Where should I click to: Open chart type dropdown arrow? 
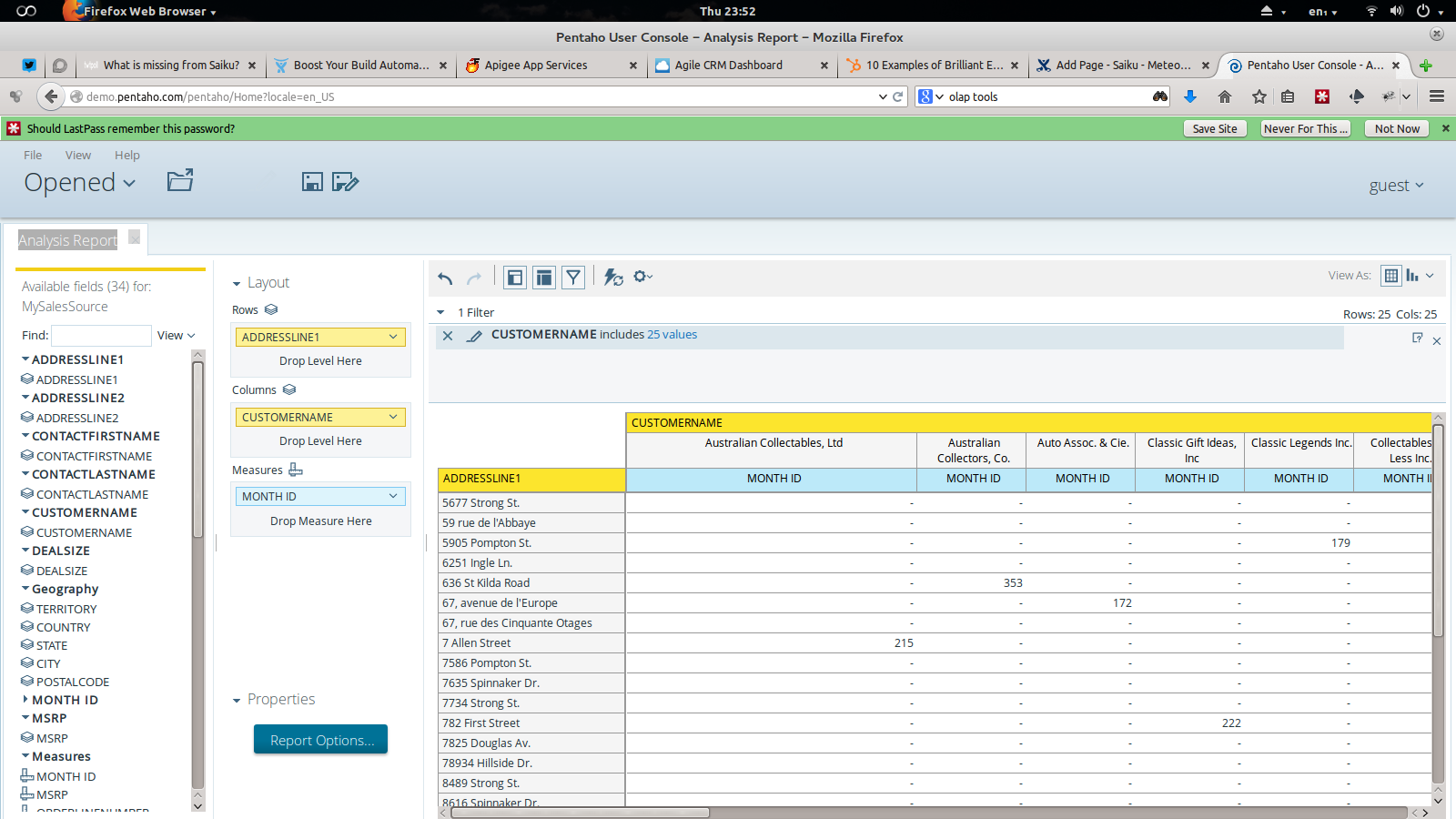(x=1430, y=276)
